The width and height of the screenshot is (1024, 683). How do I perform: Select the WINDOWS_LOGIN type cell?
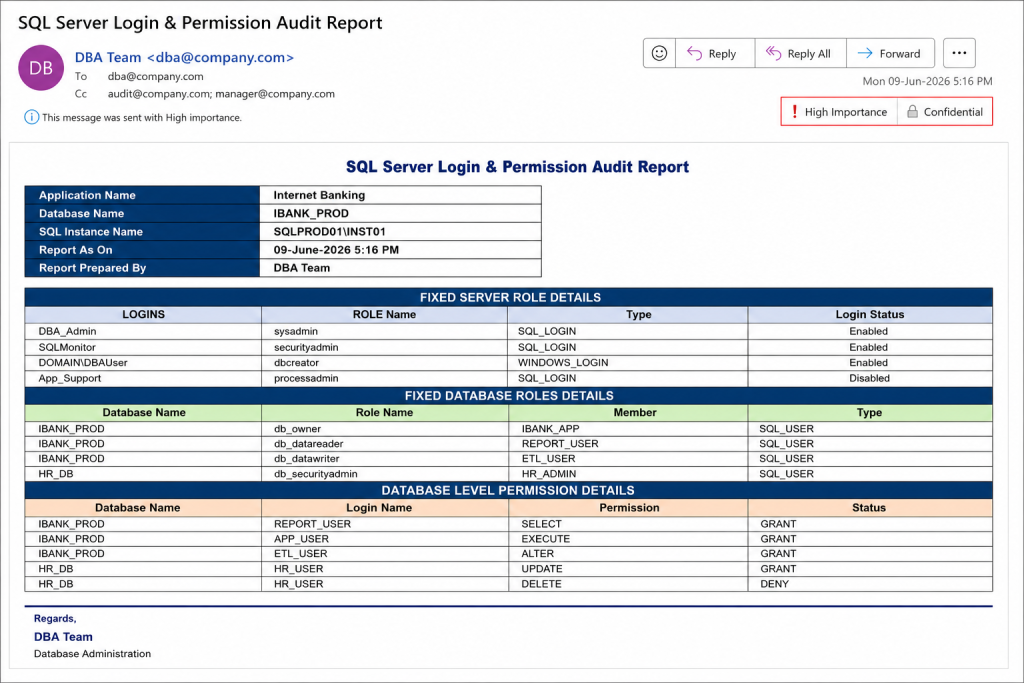(628, 363)
